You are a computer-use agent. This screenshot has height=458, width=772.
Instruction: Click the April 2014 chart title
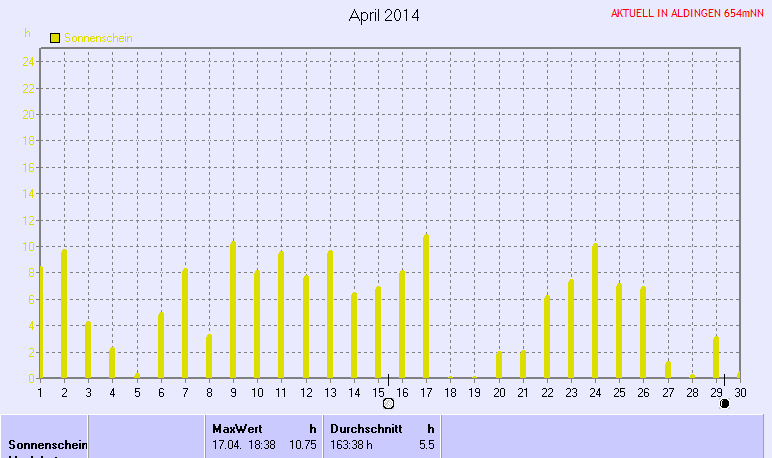[384, 15]
